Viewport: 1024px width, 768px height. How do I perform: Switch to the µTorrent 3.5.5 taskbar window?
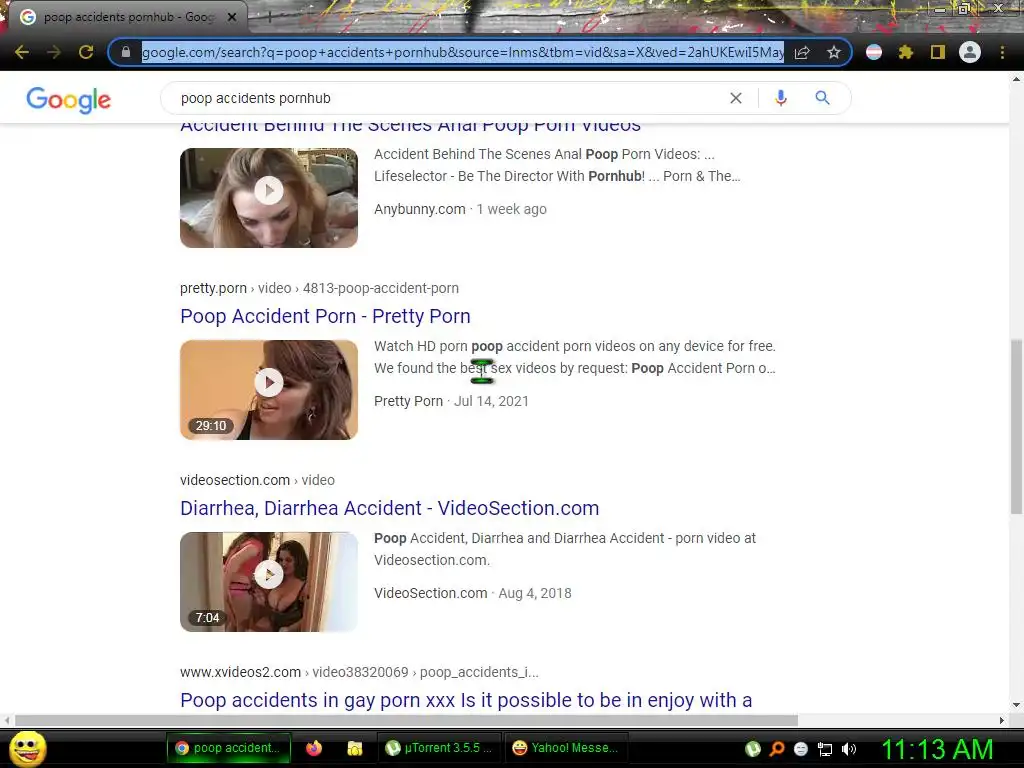[439, 748]
